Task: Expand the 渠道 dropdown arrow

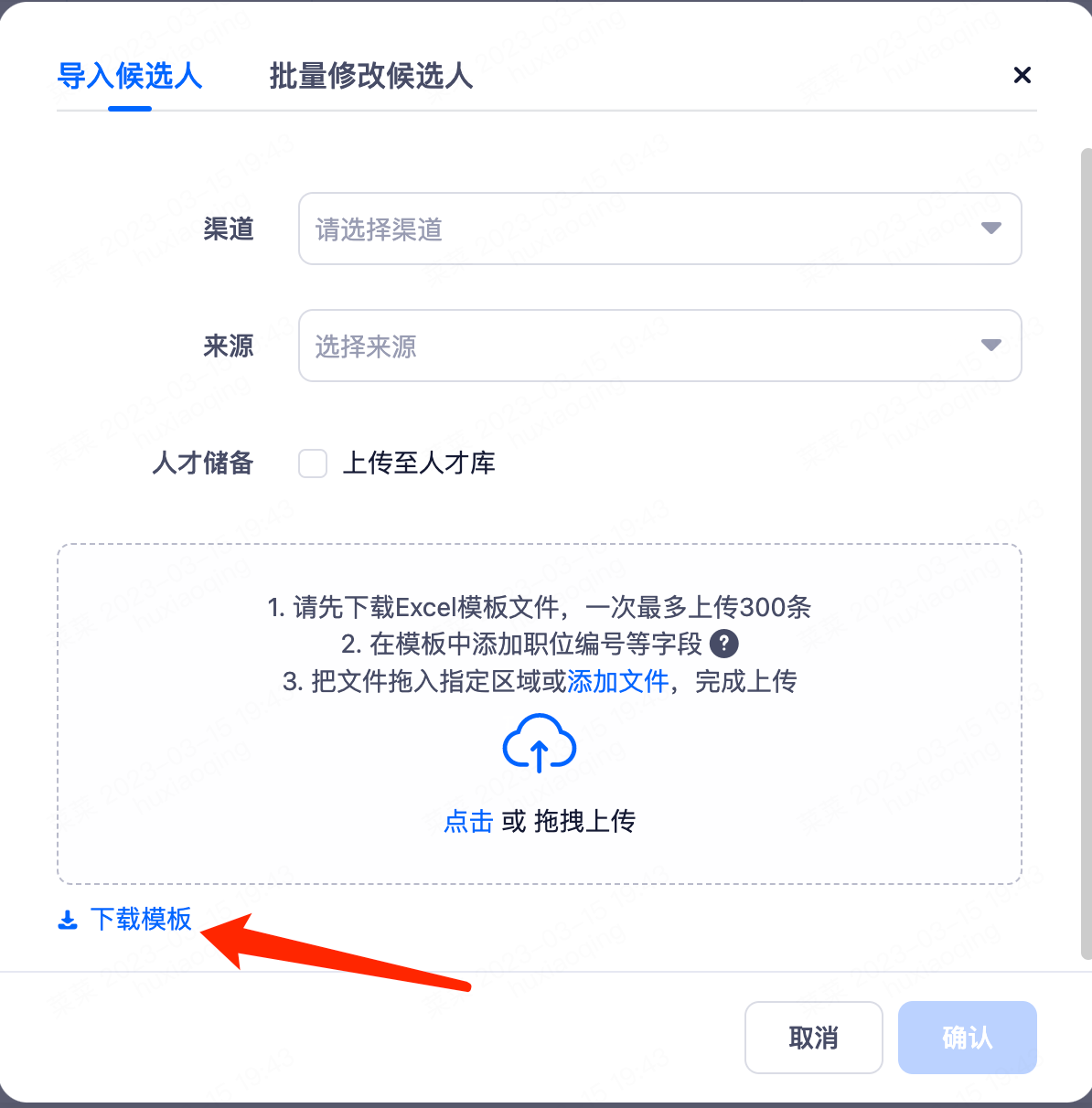Action: pos(991,229)
